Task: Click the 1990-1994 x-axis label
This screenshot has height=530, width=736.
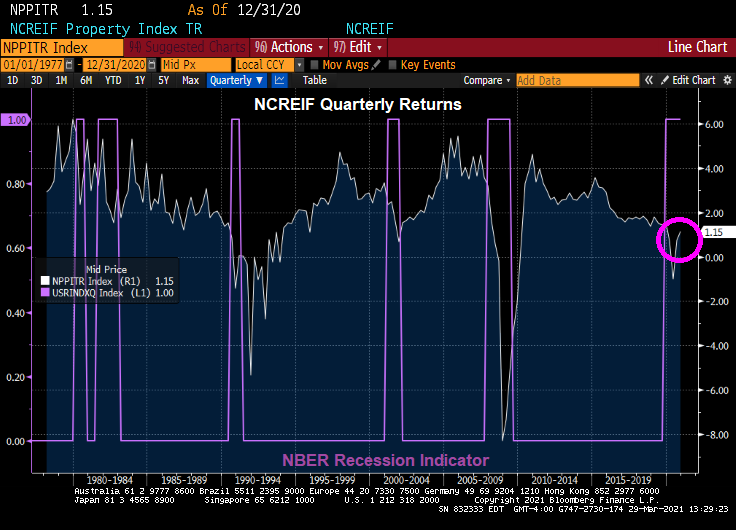Action: coord(258,480)
